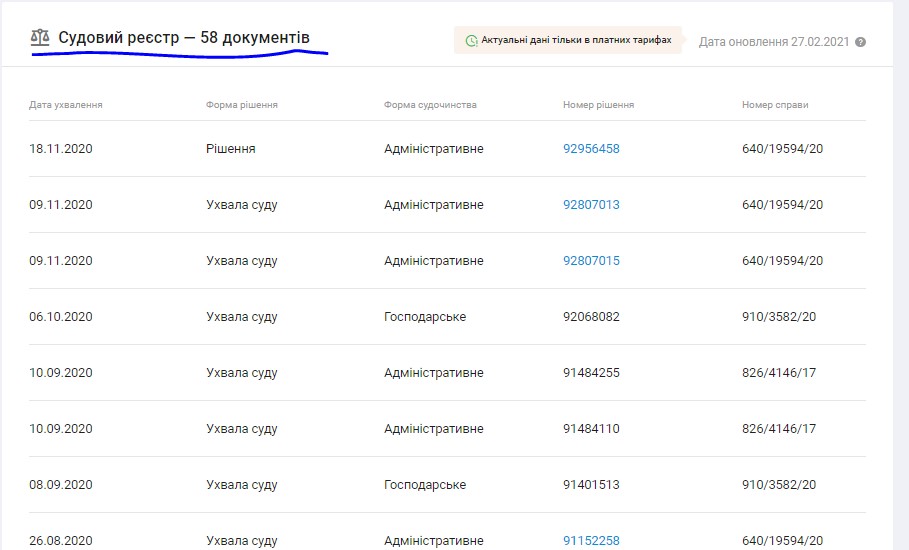
Task: Click the 'Дата оновлення 27.02.2021' text
Action: pos(773,42)
